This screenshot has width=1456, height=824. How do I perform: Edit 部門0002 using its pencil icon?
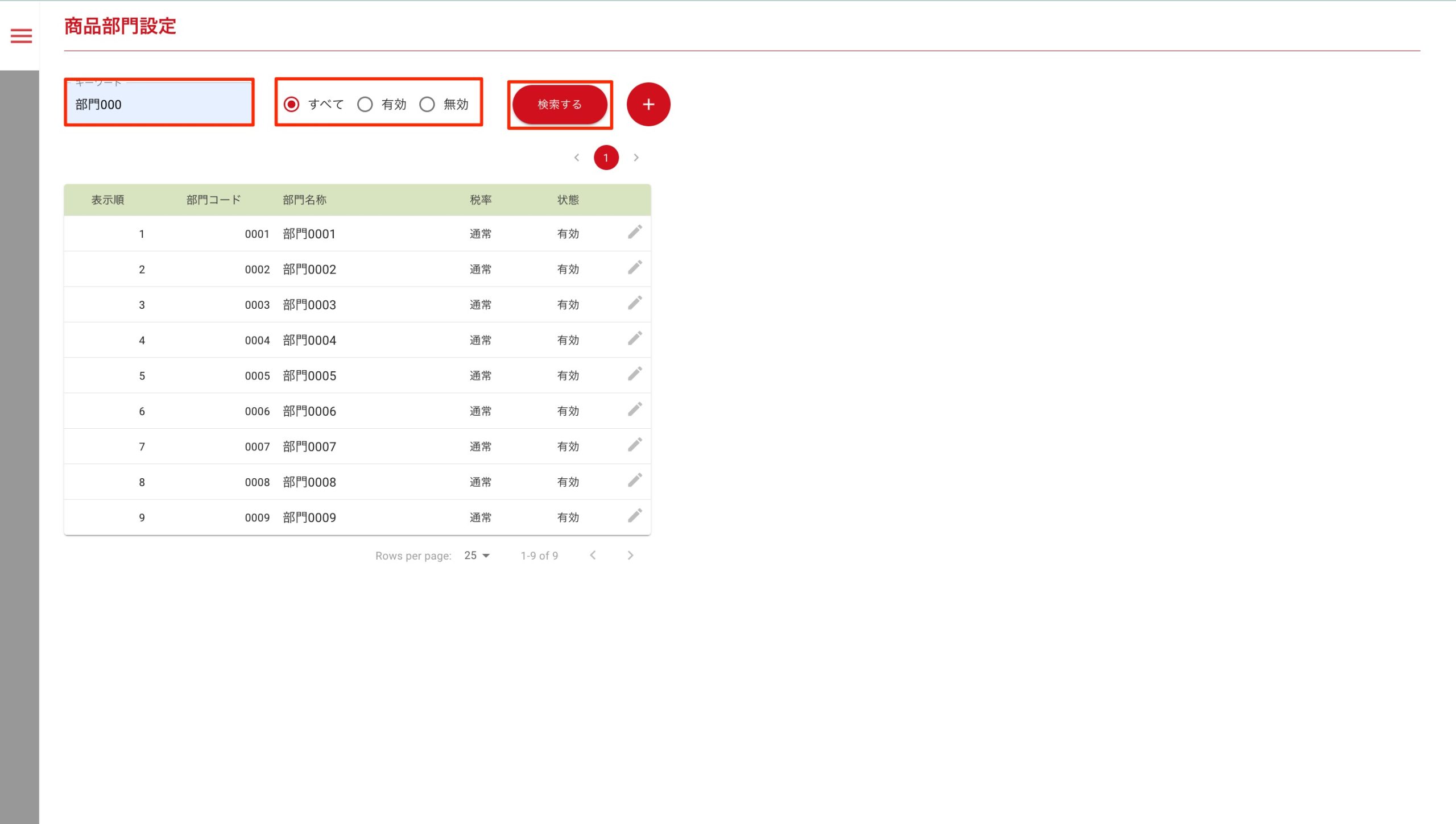[635, 268]
